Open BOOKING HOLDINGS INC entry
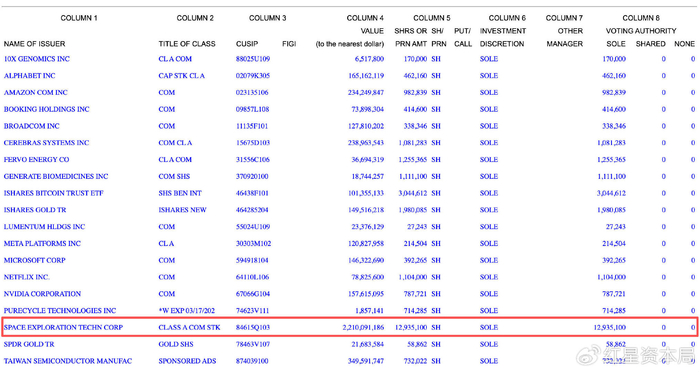The width and height of the screenshot is (700, 372). [x=46, y=109]
